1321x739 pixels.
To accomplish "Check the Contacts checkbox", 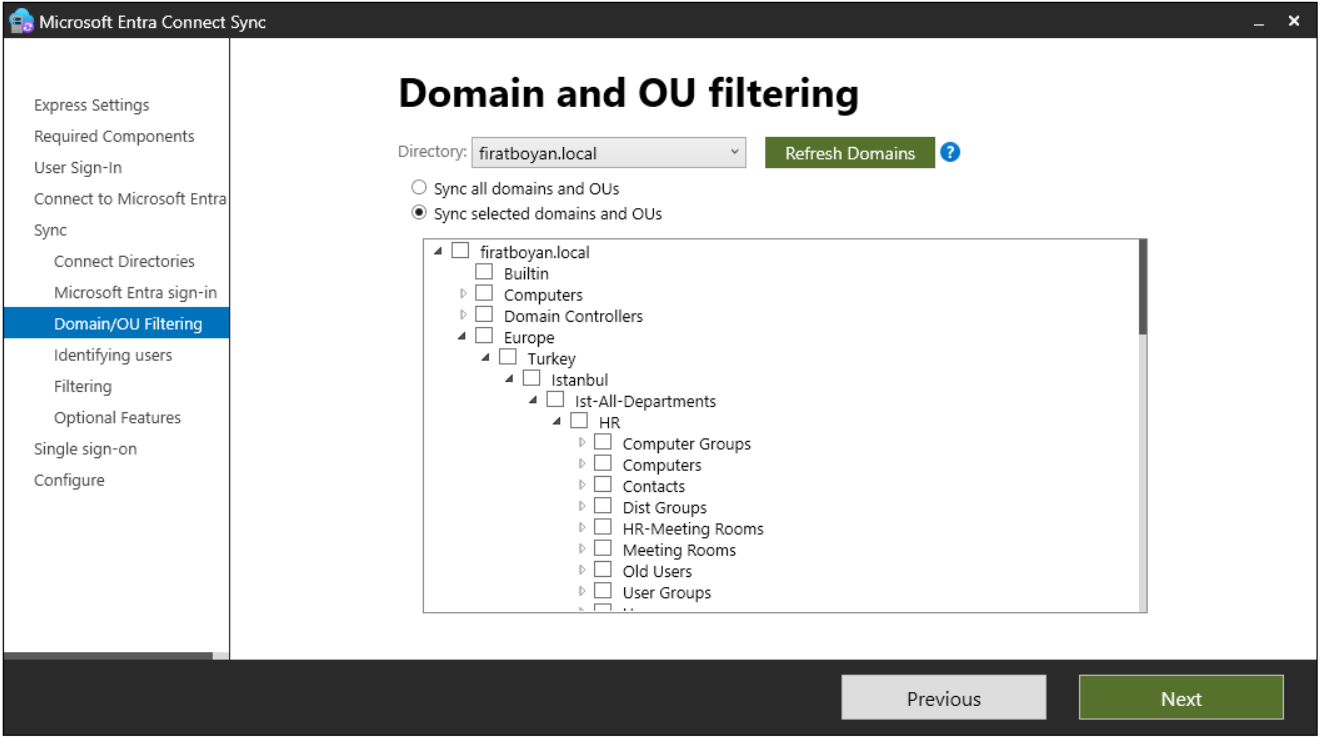I will 603,485.
